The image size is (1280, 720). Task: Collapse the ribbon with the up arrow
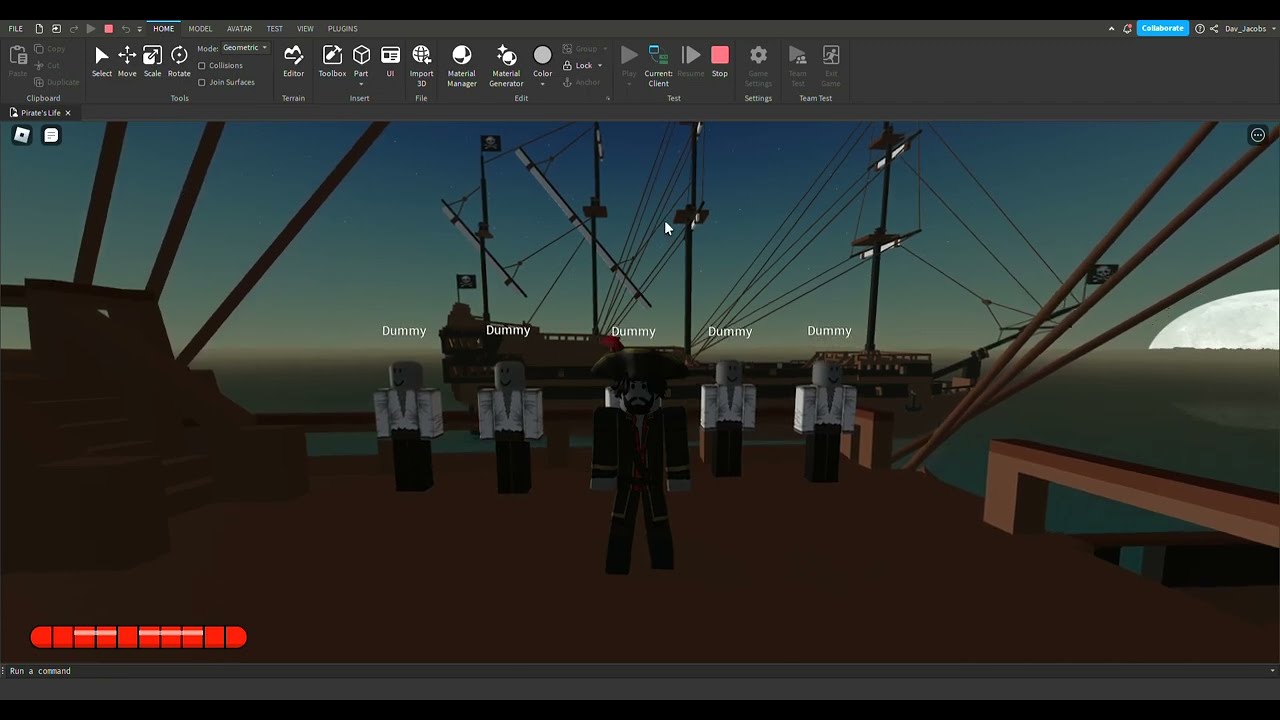click(x=1111, y=29)
